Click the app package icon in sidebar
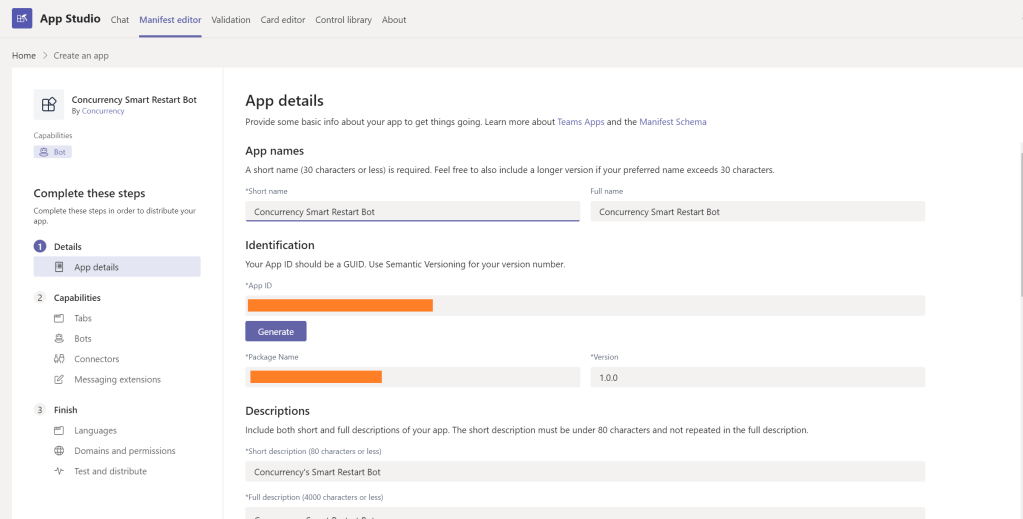The width and height of the screenshot is (1023, 519). 48,105
